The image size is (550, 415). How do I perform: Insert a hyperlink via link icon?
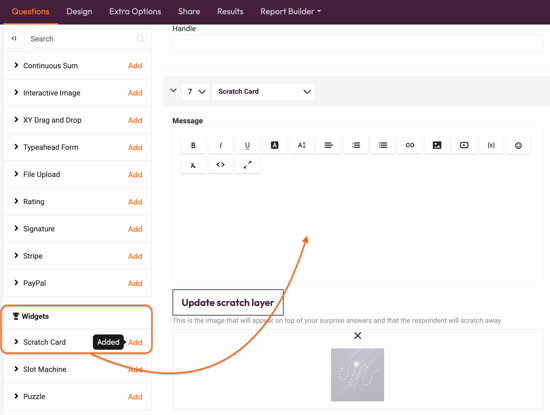click(x=410, y=145)
